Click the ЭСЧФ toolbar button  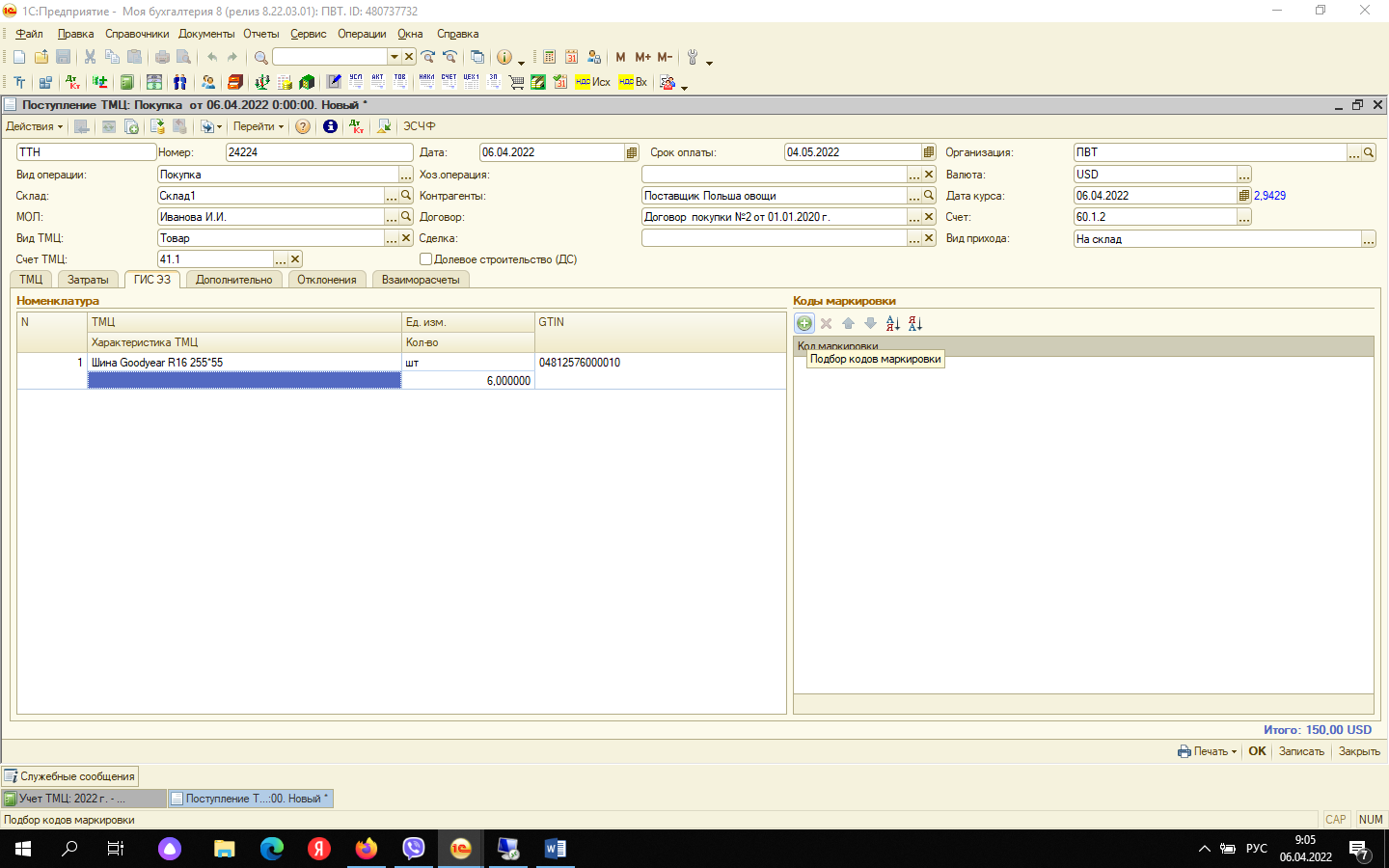pyautogui.click(x=419, y=126)
